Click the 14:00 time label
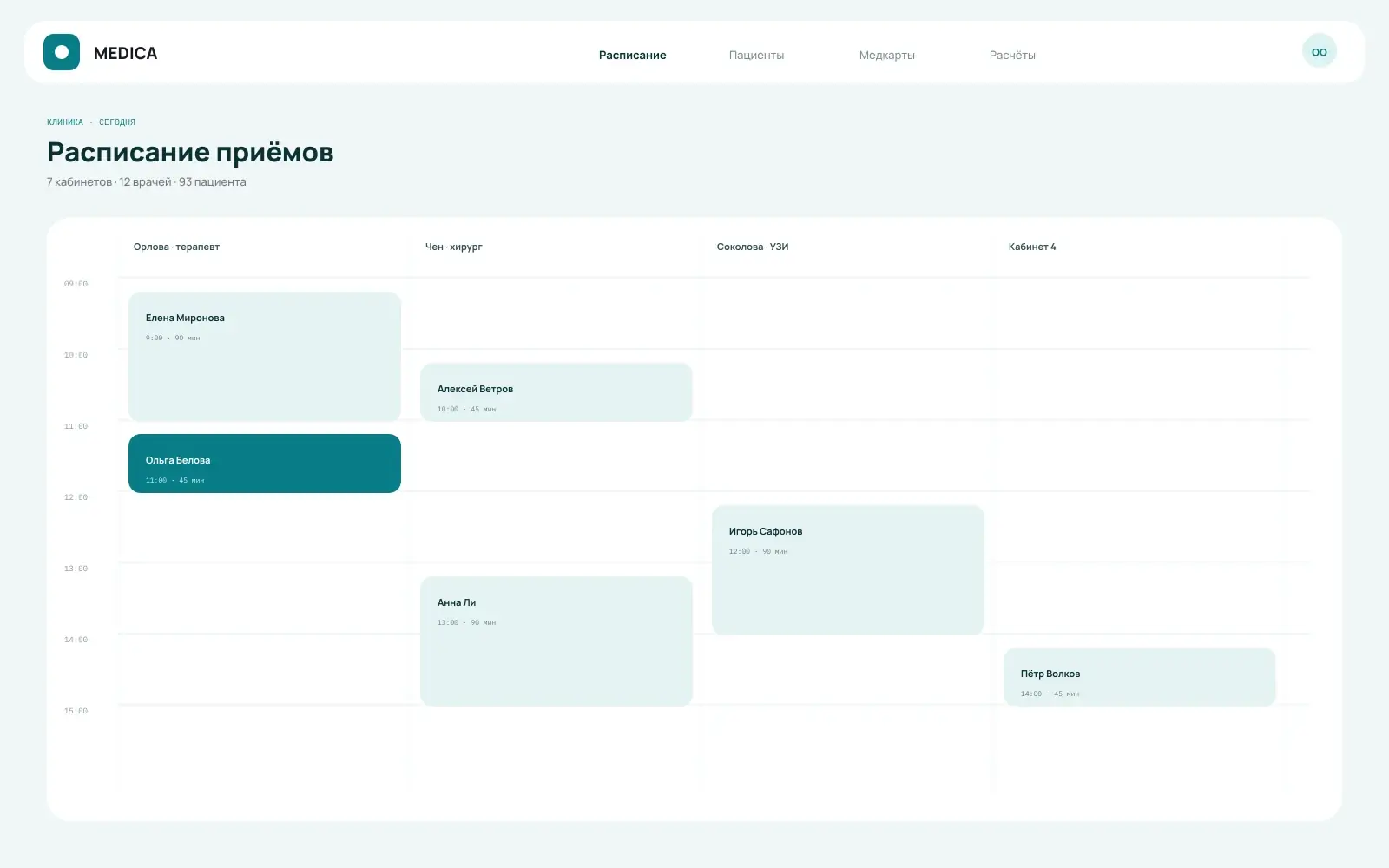This screenshot has height=868, width=1389. [x=76, y=640]
